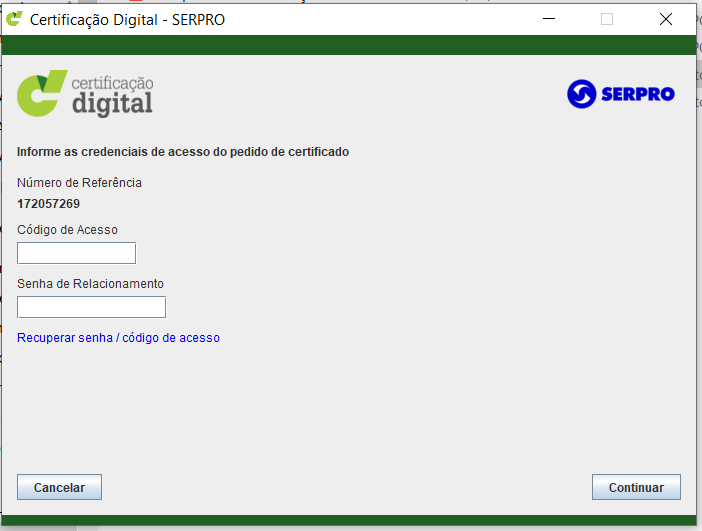Minimize the Certificação Digital window
The width and height of the screenshot is (702, 531).
pyautogui.click(x=548, y=18)
